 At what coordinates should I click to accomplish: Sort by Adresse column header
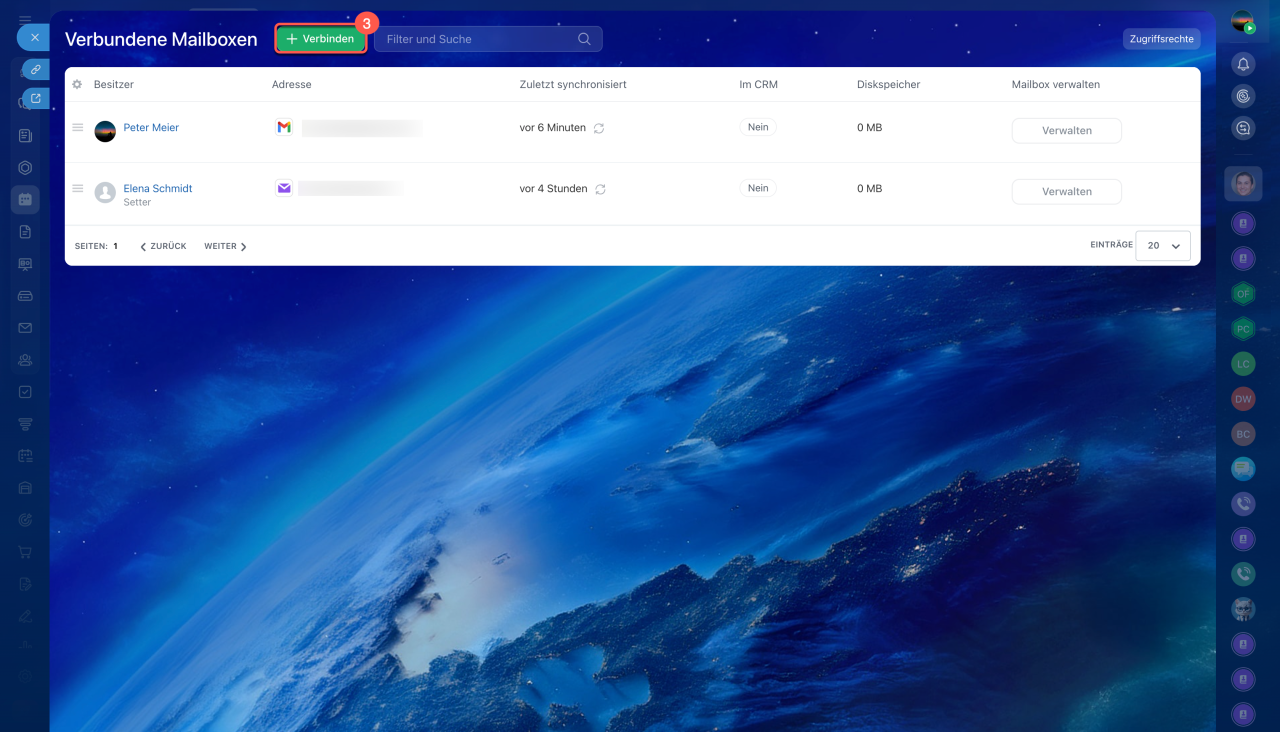click(292, 85)
